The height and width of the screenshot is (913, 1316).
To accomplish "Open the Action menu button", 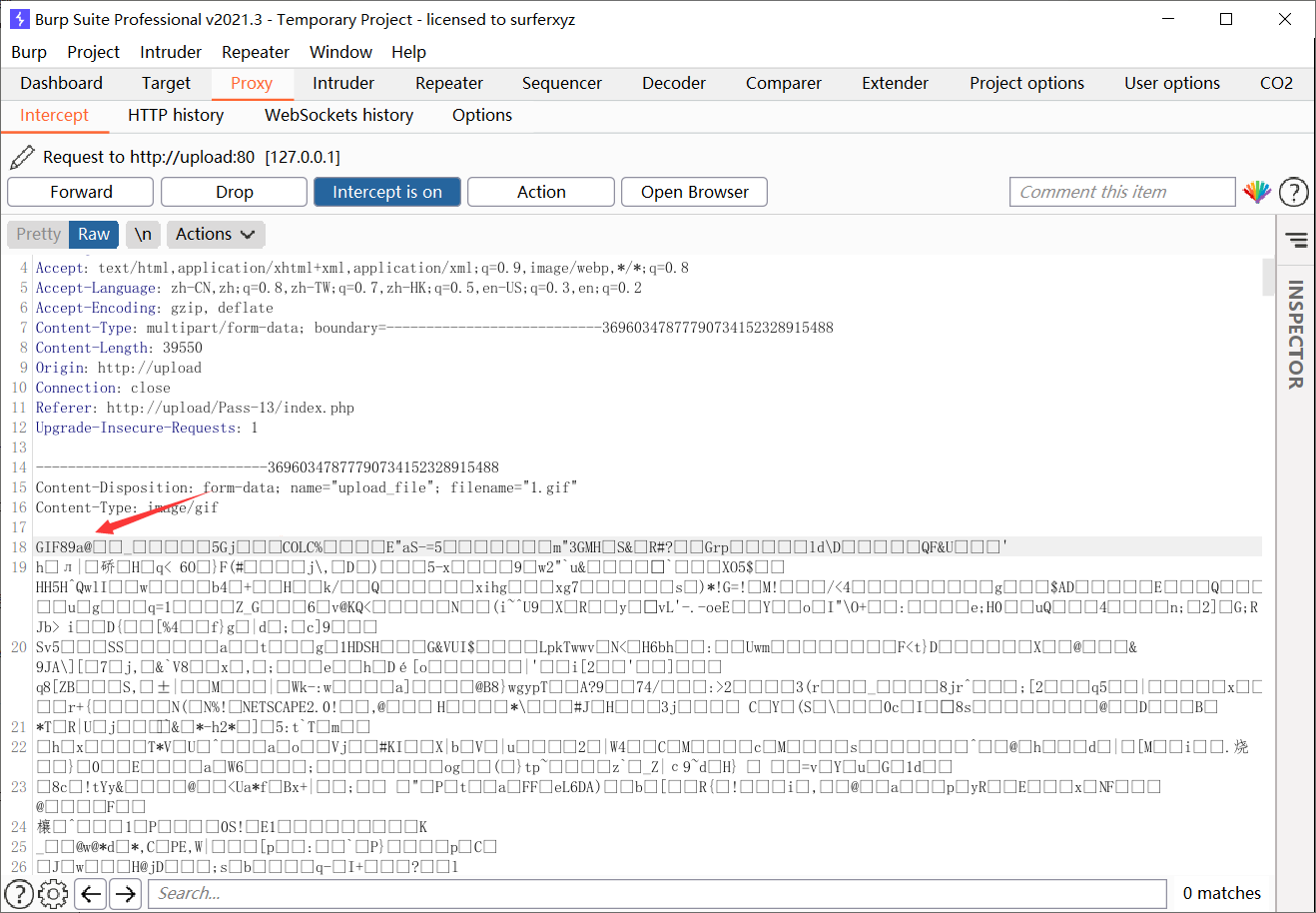I will tap(541, 192).
